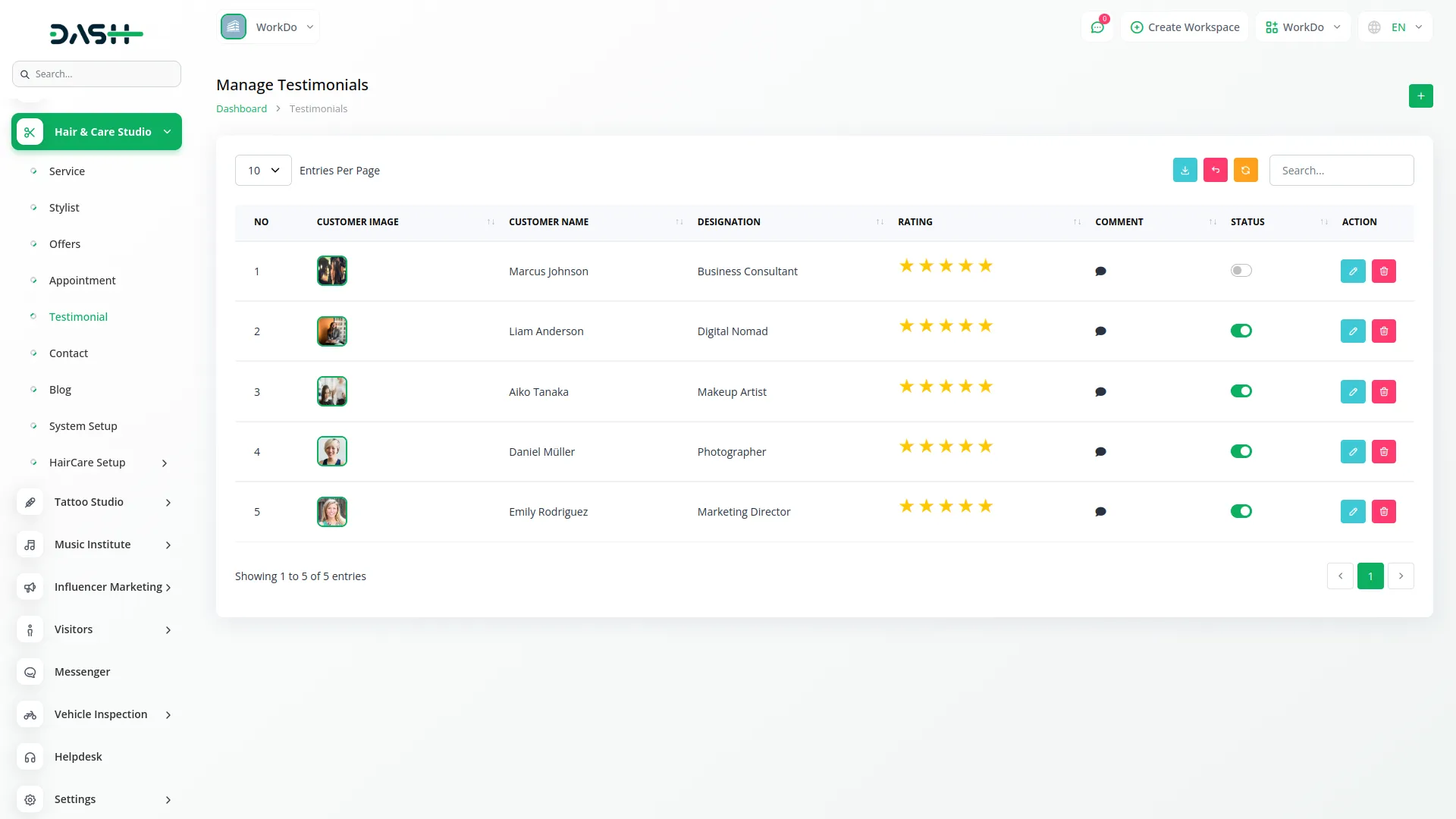Screen dimensions: 1456x819
Task: View Aiko Tanaka's comment bubble
Action: (x=1100, y=392)
